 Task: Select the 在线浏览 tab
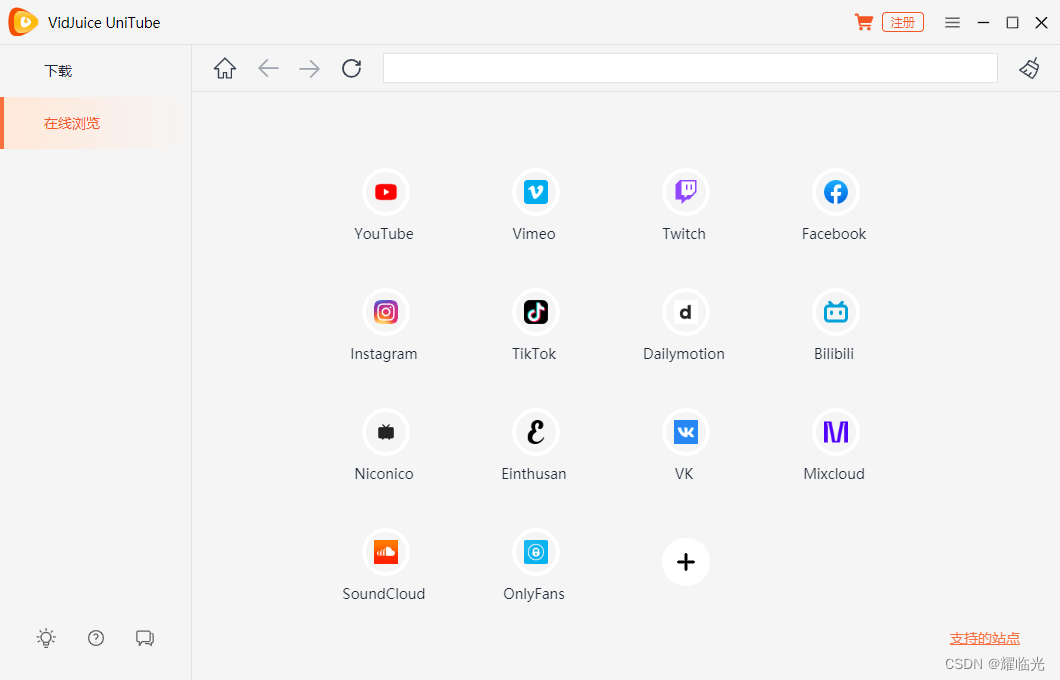[96, 123]
